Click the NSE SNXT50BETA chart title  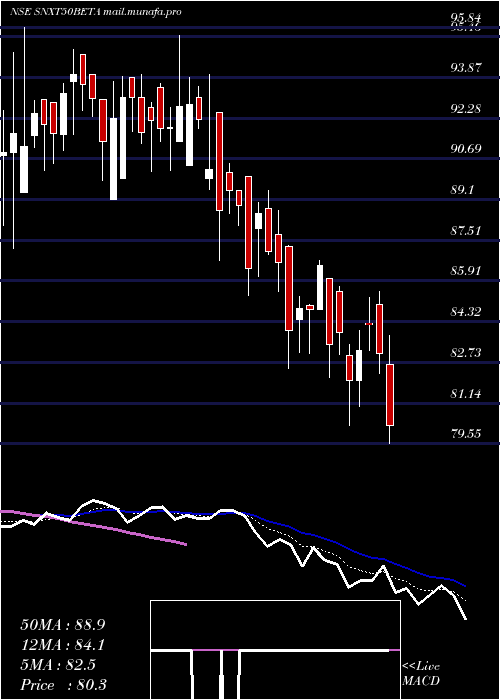(96, 12)
